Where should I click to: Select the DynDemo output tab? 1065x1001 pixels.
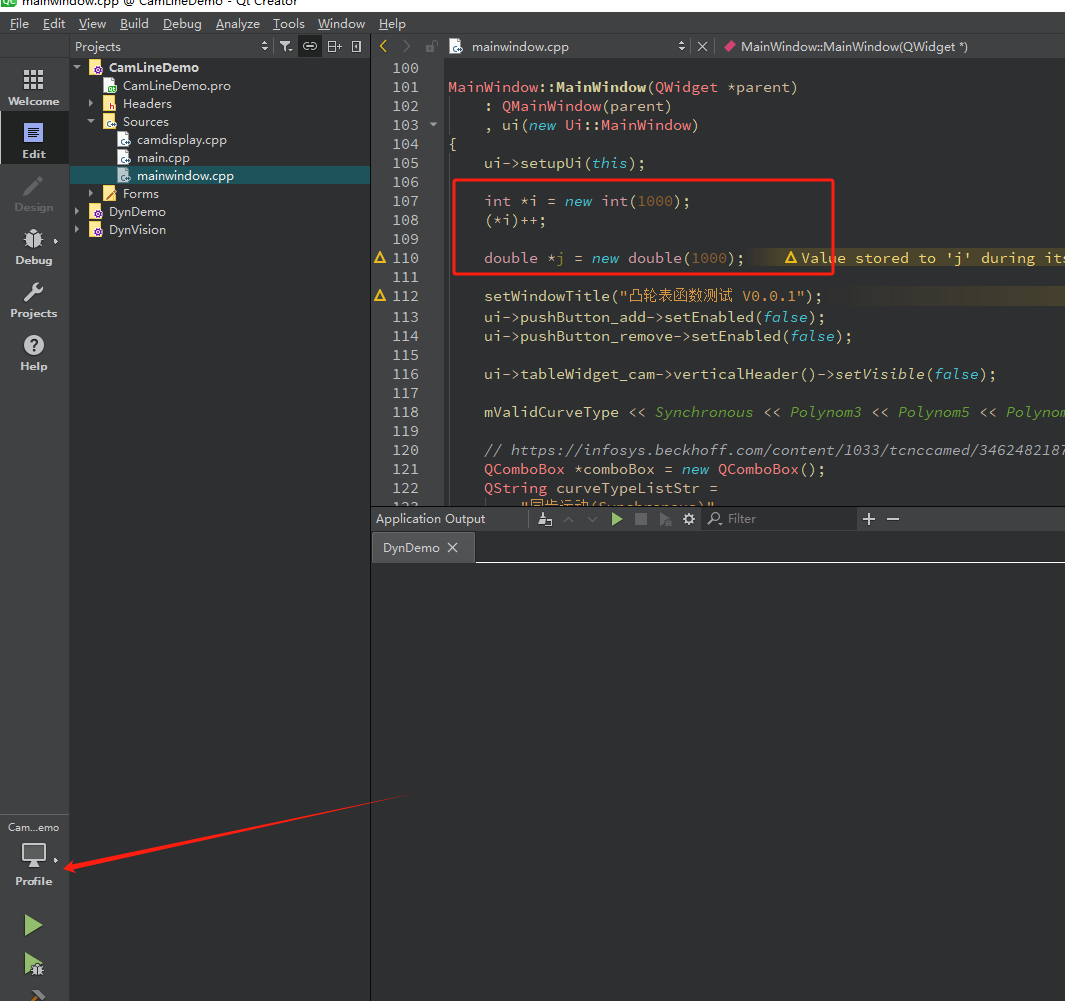(411, 547)
